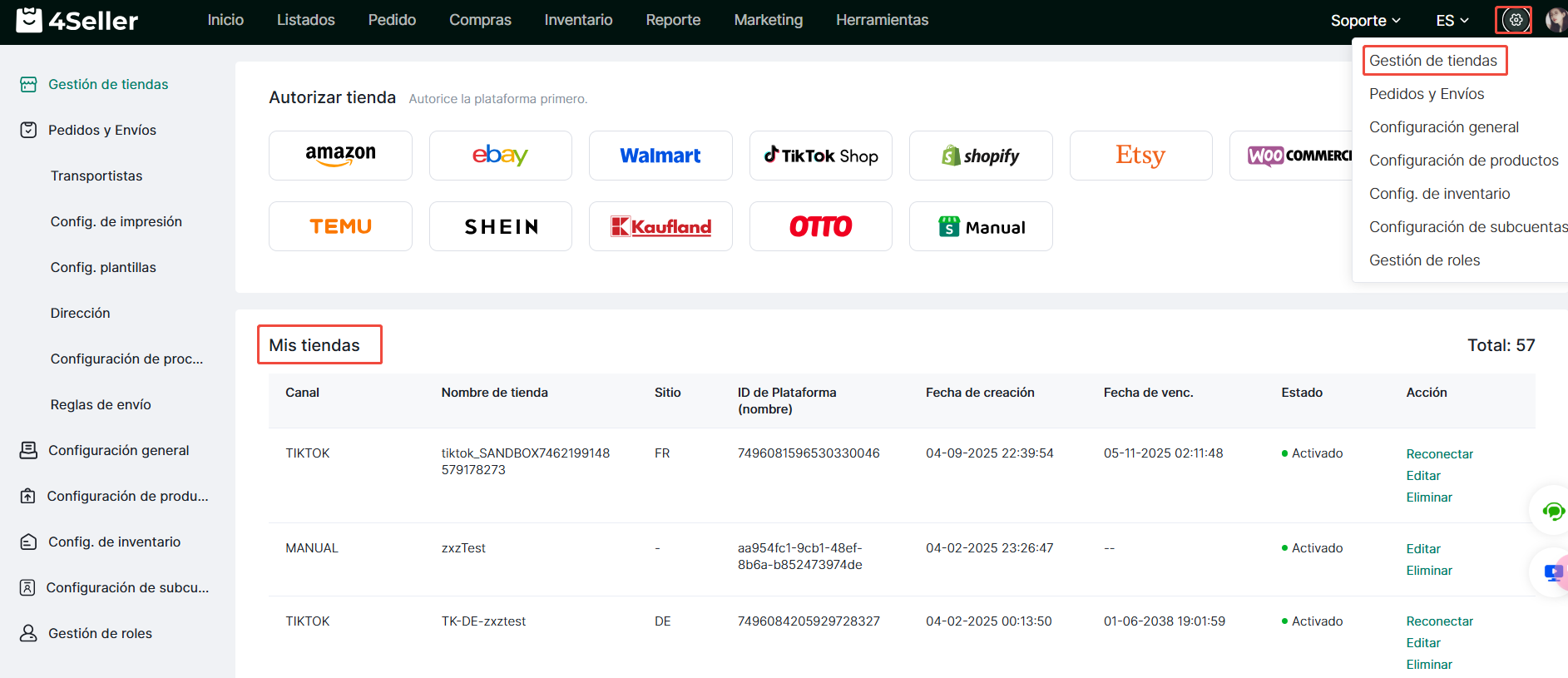Select the TikTok Shop platform tile

(x=820, y=156)
